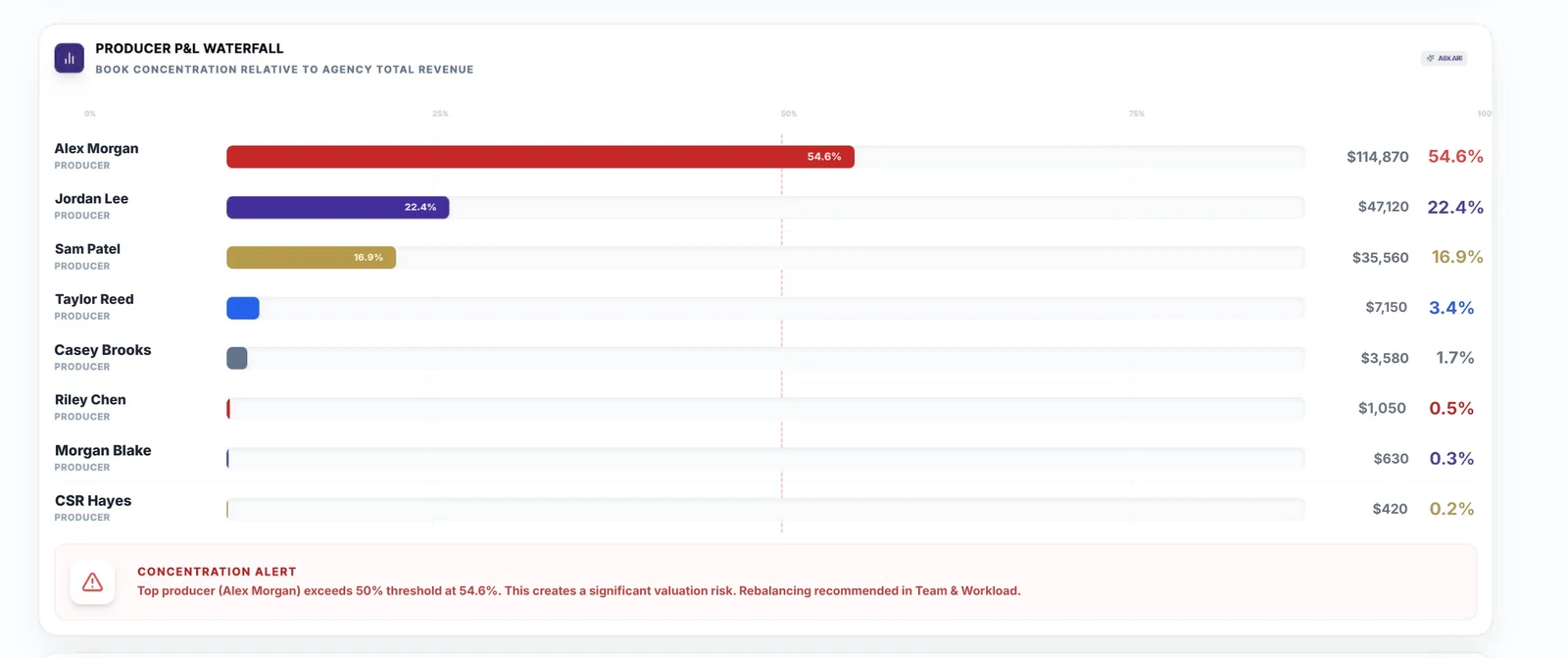Click the Producer P&L Waterfall title
The width and height of the screenshot is (1568, 658).
coord(189,49)
